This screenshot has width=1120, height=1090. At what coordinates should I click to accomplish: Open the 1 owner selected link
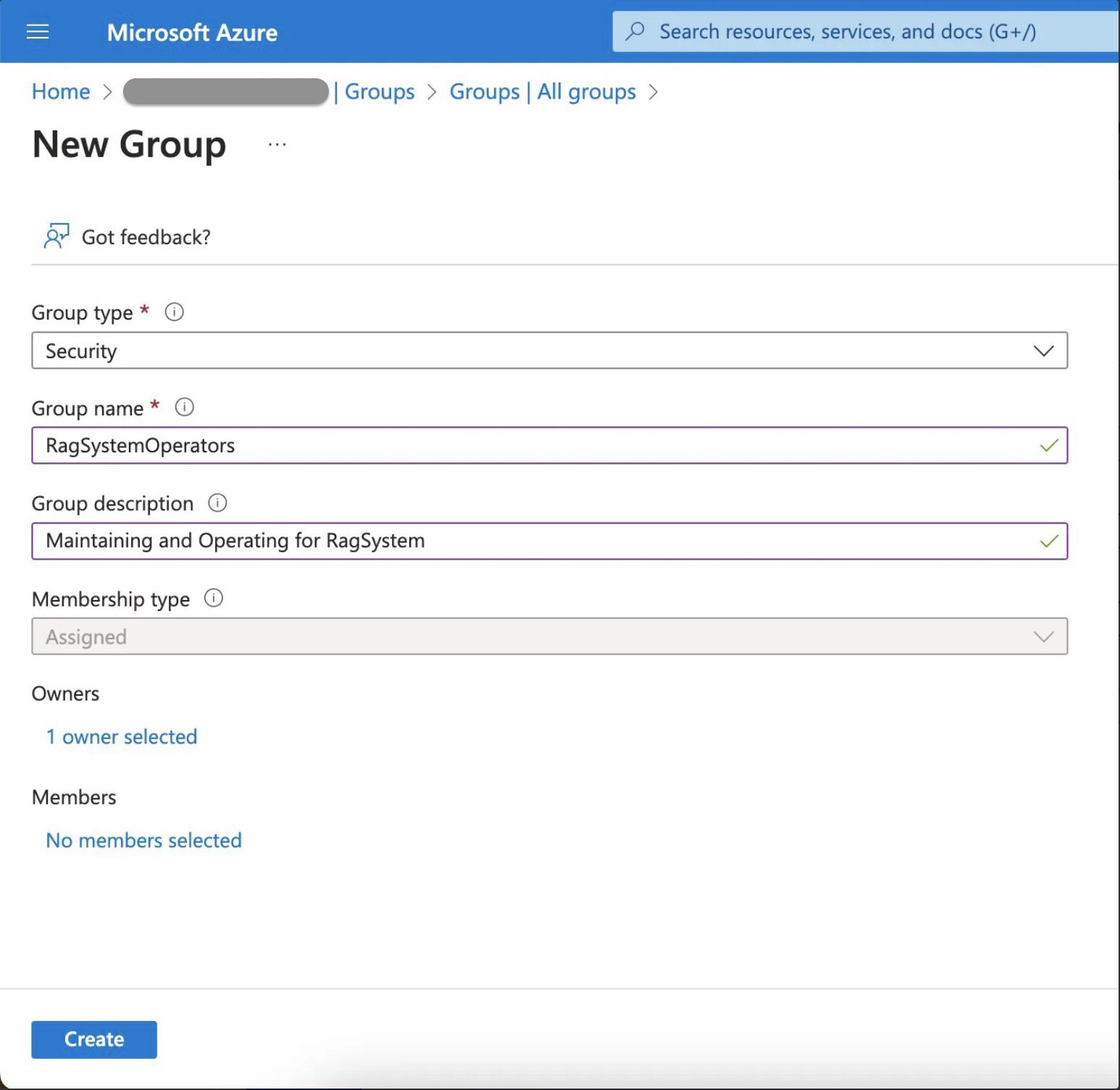point(122,736)
